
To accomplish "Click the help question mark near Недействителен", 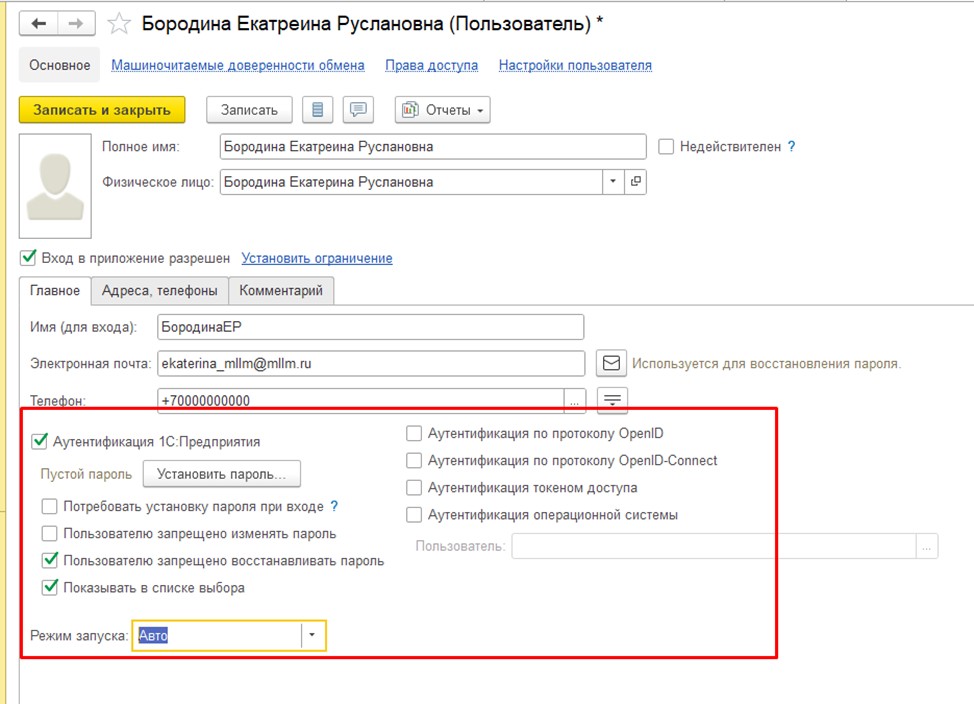I will click(791, 147).
